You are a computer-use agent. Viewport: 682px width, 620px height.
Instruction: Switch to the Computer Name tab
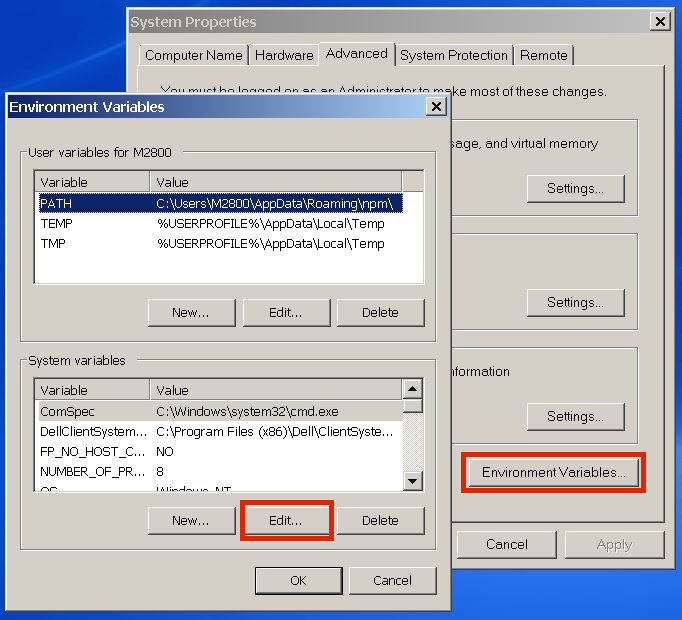tap(193, 55)
